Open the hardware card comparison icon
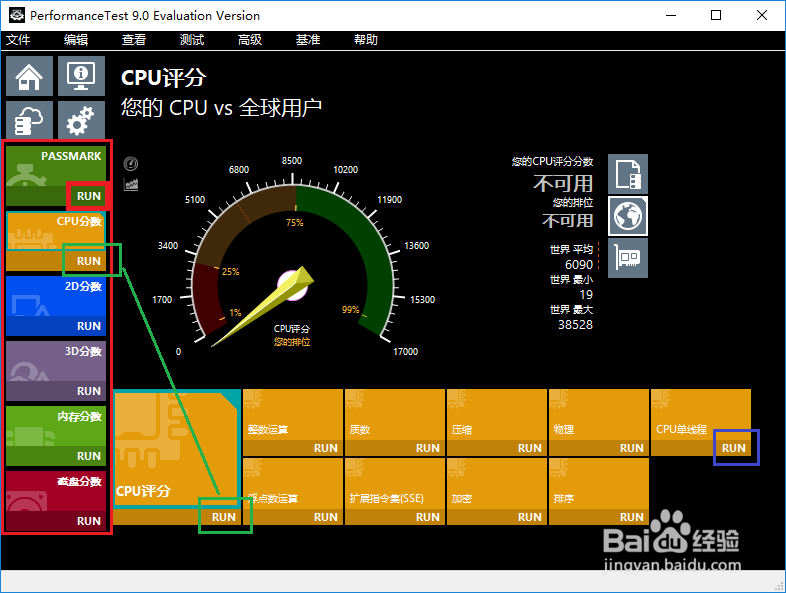 point(628,258)
